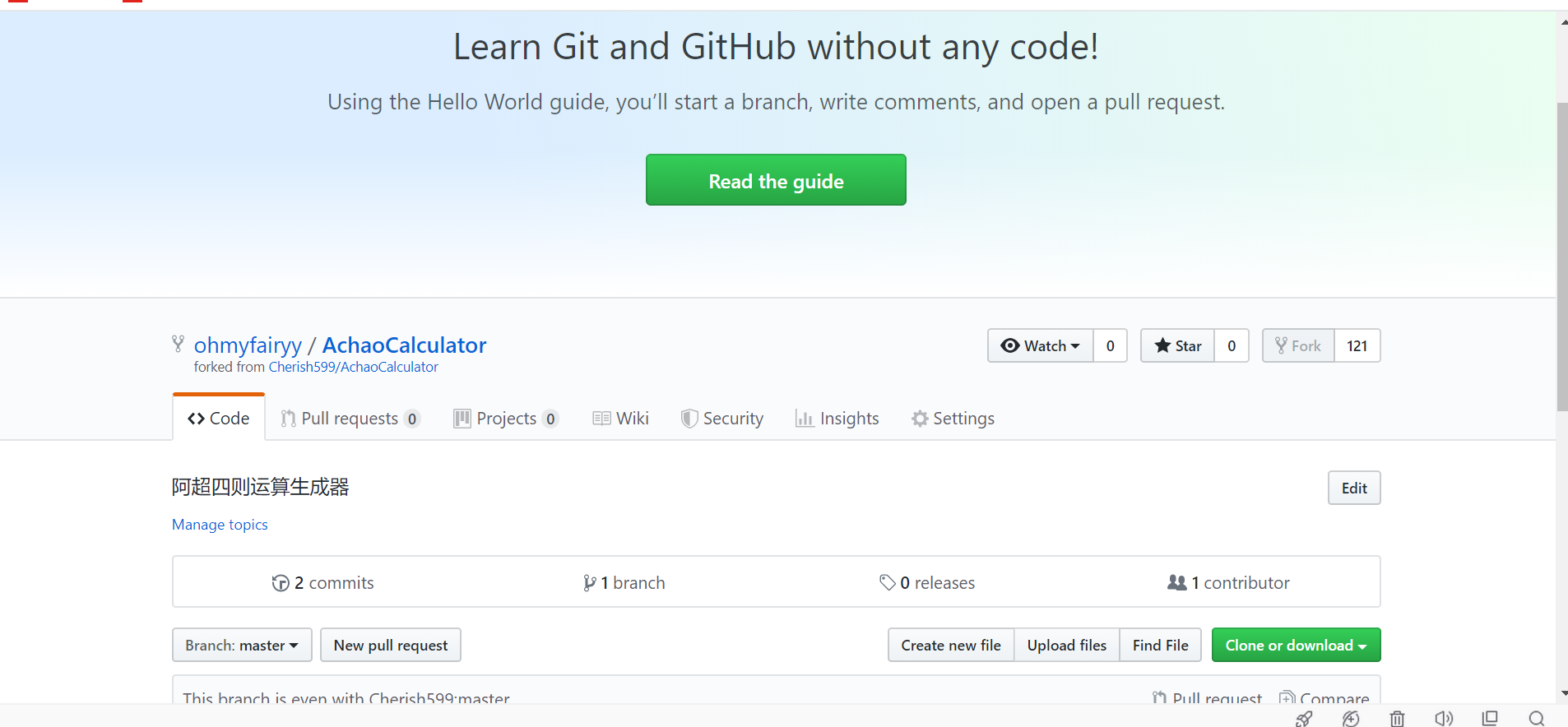Click the commits history clock icon
This screenshot has width=1568, height=727.
pos(281,583)
